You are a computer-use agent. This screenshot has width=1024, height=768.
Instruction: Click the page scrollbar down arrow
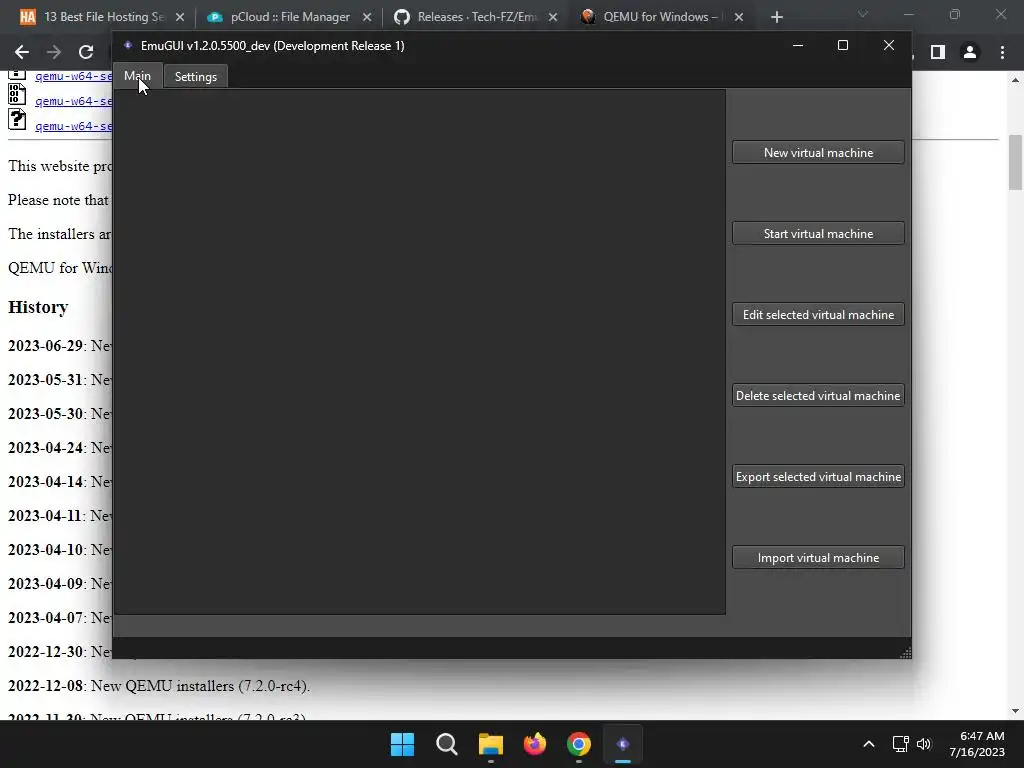[1015, 711]
